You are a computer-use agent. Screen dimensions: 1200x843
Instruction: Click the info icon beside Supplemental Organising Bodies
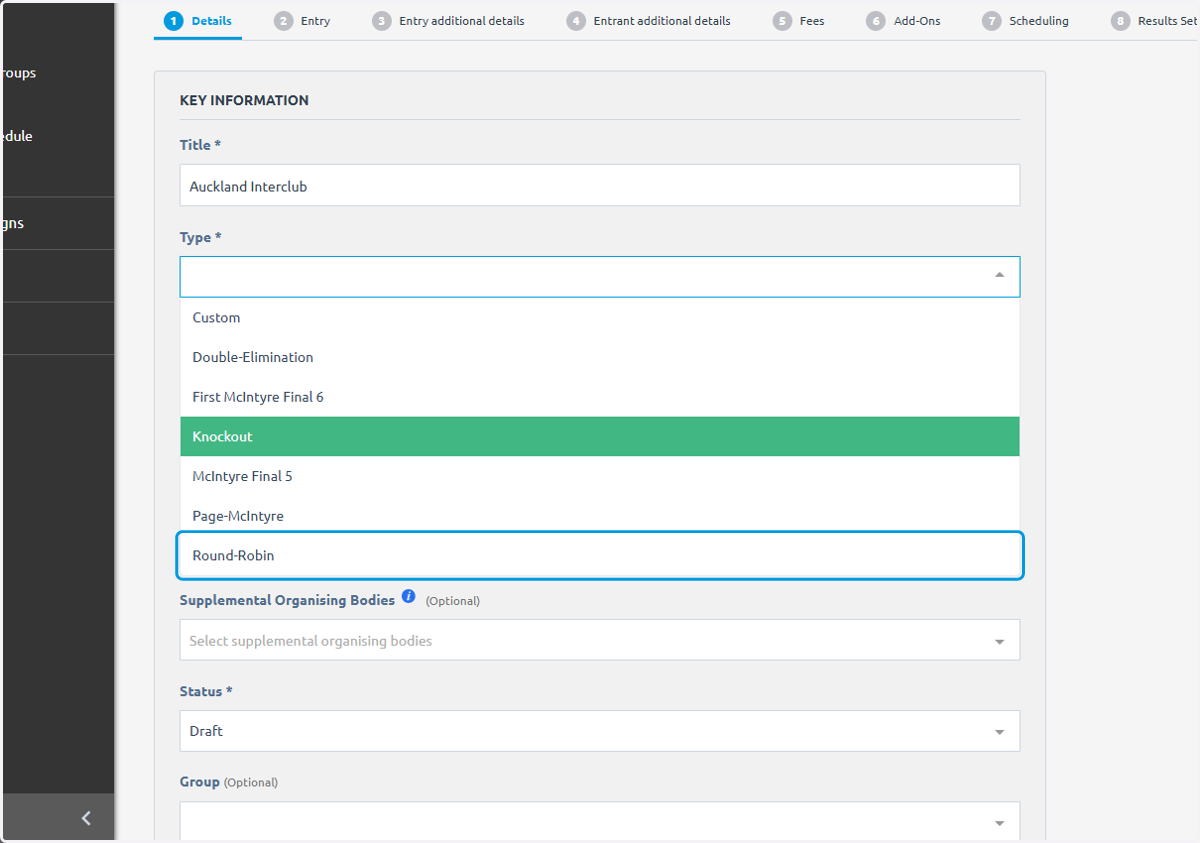click(x=408, y=596)
